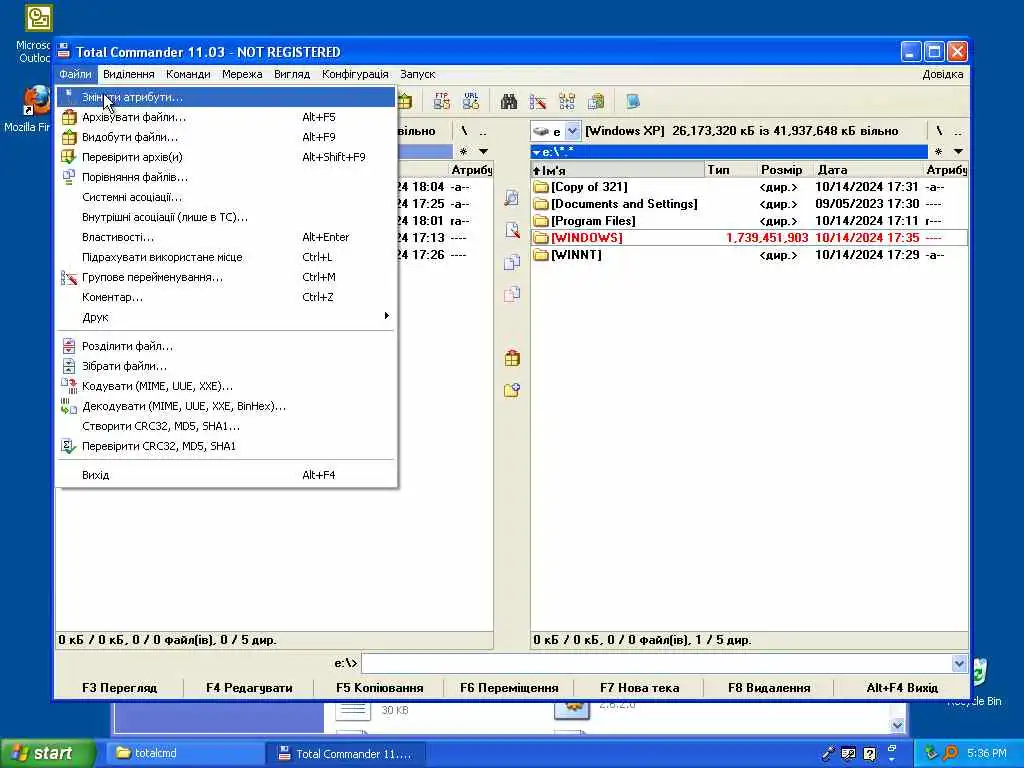Click the URL new FTP connection icon
Screen dimensions: 1024x768
[471, 101]
